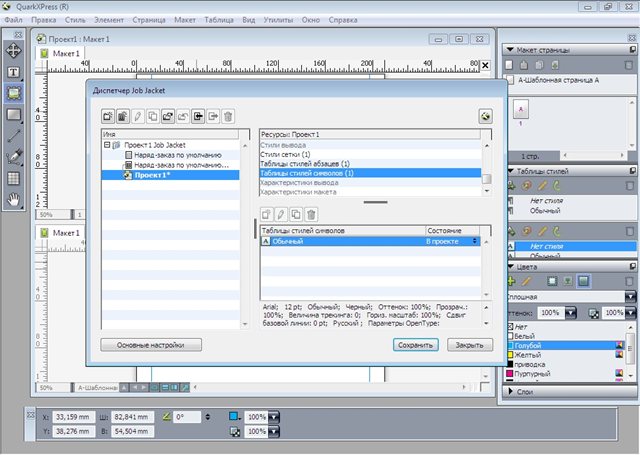The width and height of the screenshot is (640, 455).
Task: Open top 100% dropdown in measurements bar
Action: tap(274, 417)
